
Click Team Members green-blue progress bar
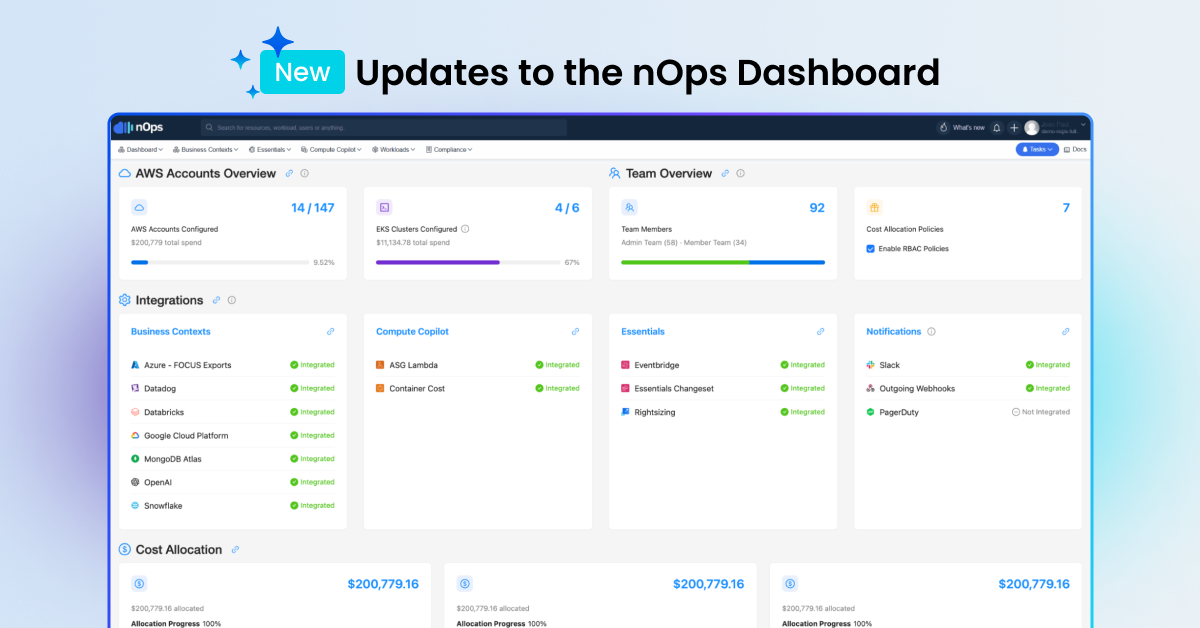723,262
